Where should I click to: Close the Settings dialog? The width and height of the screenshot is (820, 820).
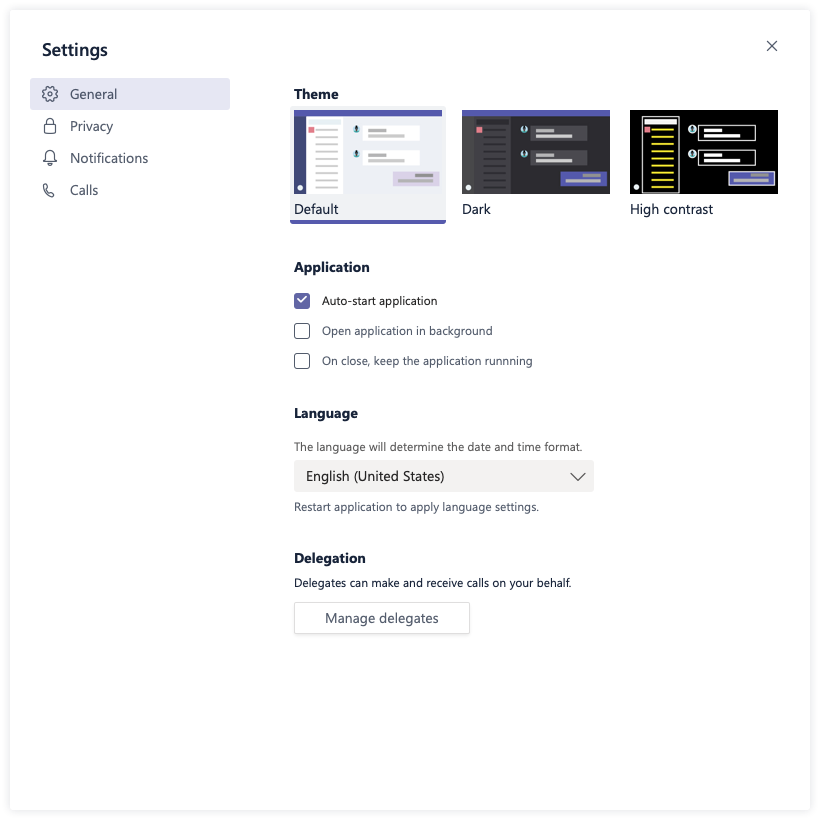tap(771, 45)
